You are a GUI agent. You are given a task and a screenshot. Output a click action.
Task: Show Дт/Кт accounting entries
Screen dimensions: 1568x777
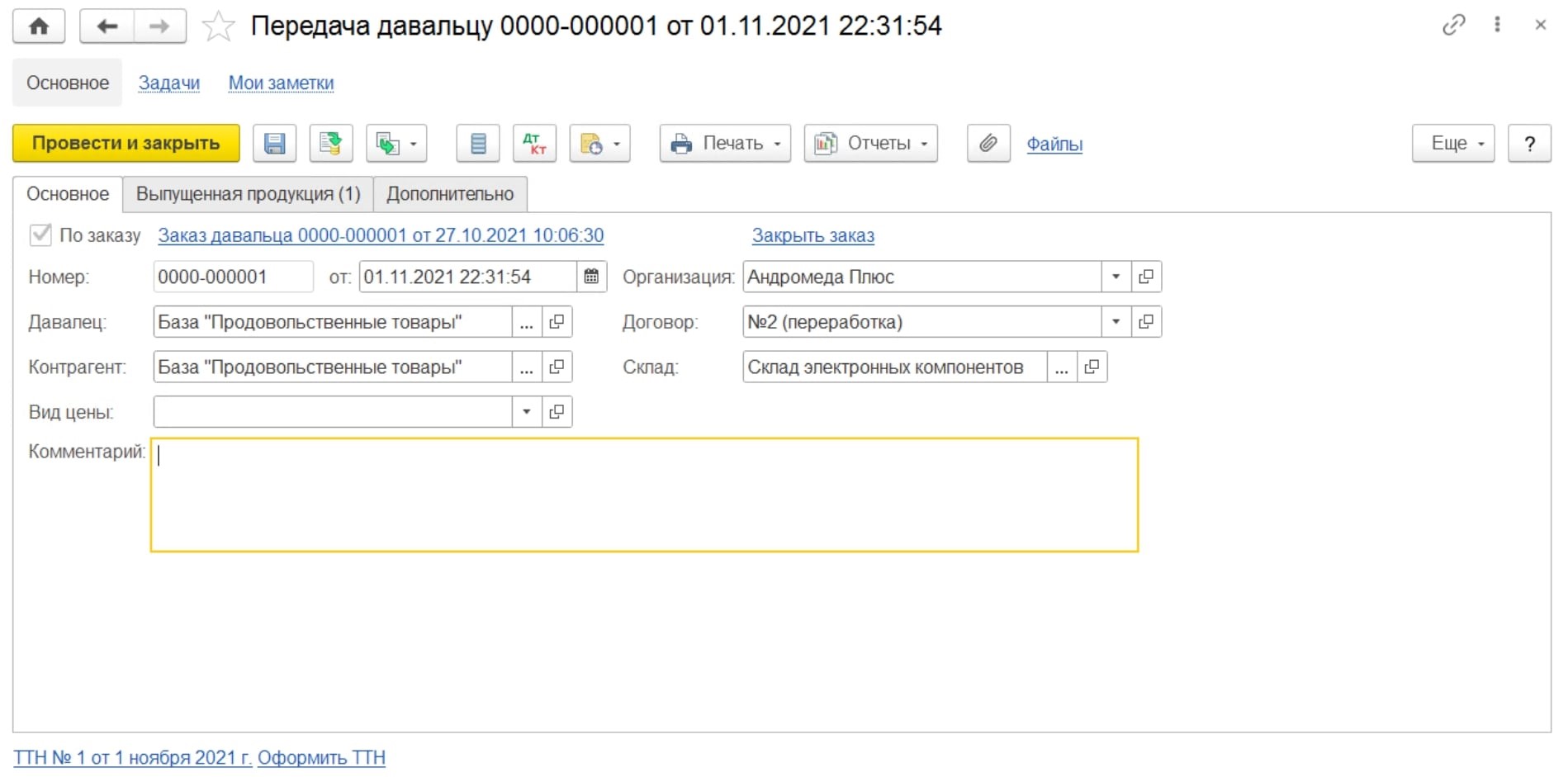tap(535, 144)
